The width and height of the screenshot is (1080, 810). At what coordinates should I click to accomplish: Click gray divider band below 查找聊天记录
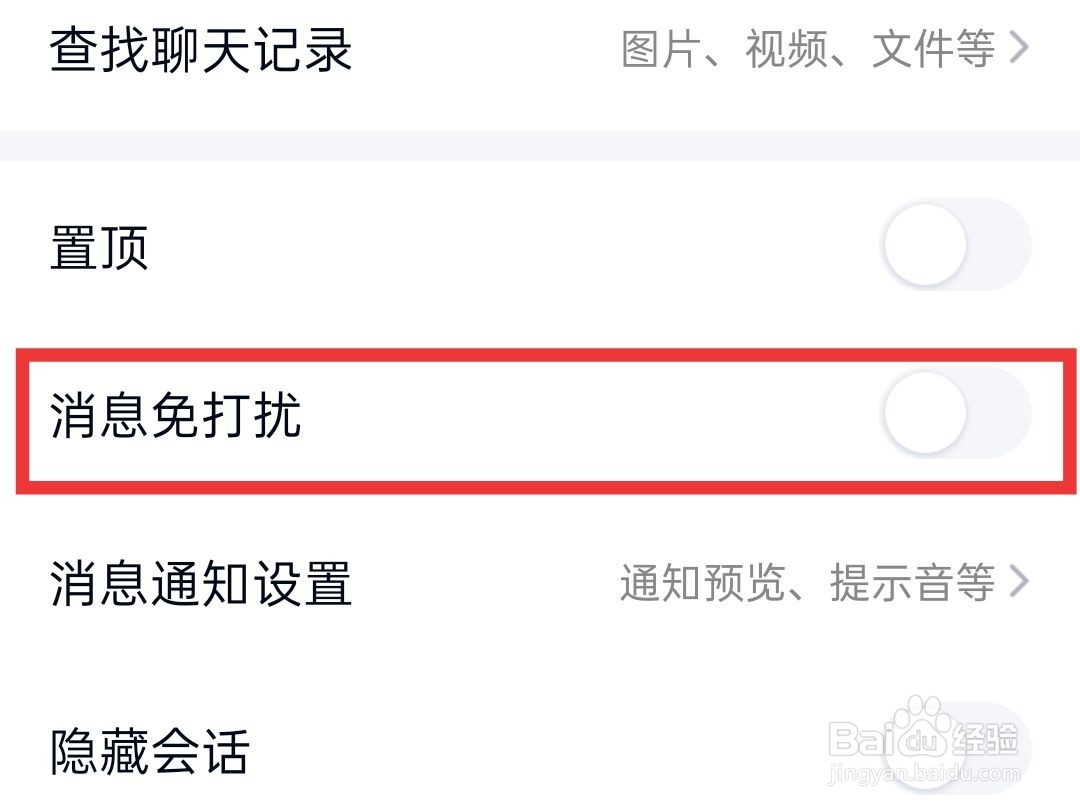[540, 146]
